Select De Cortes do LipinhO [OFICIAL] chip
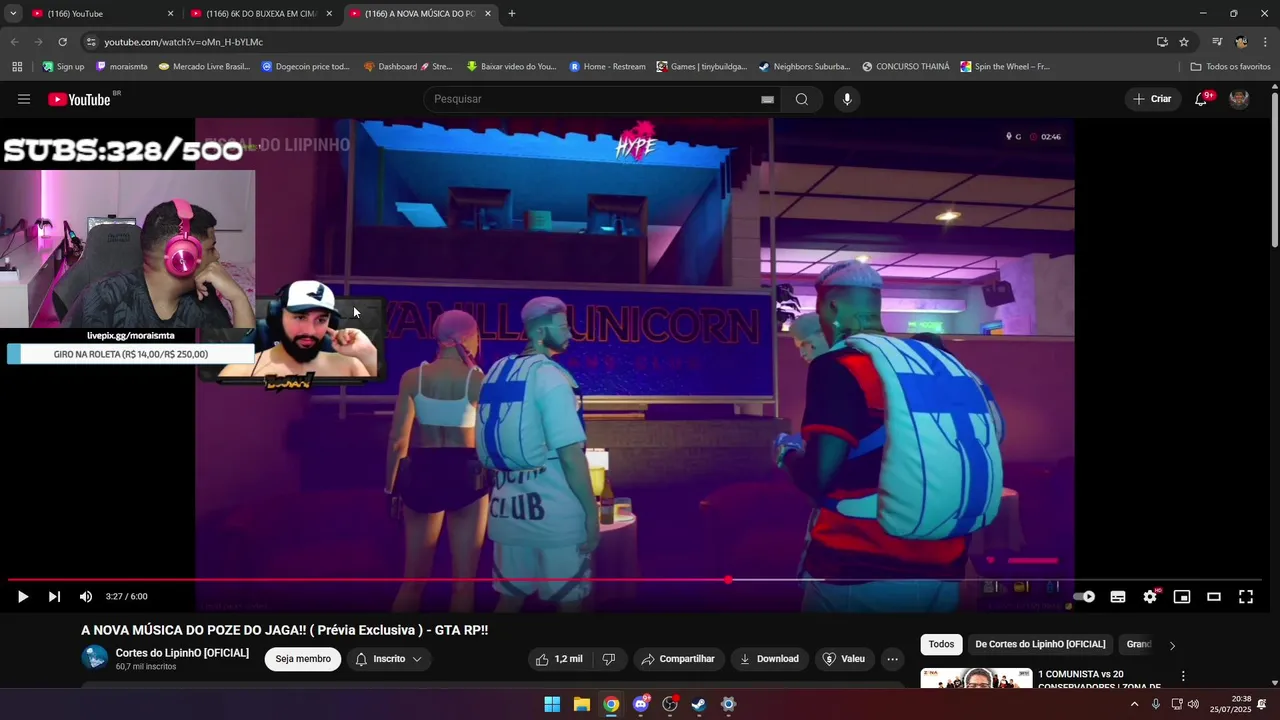1280x720 pixels. [1040, 645]
